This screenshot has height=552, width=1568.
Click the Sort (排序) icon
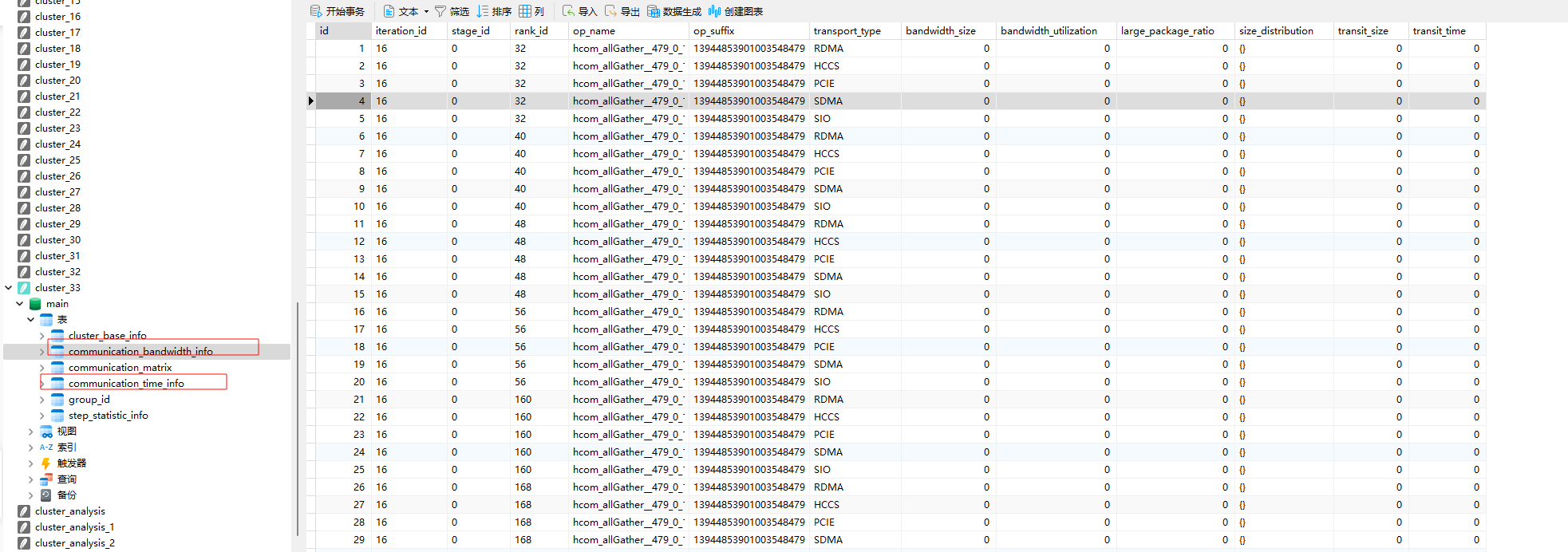[483, 11]
